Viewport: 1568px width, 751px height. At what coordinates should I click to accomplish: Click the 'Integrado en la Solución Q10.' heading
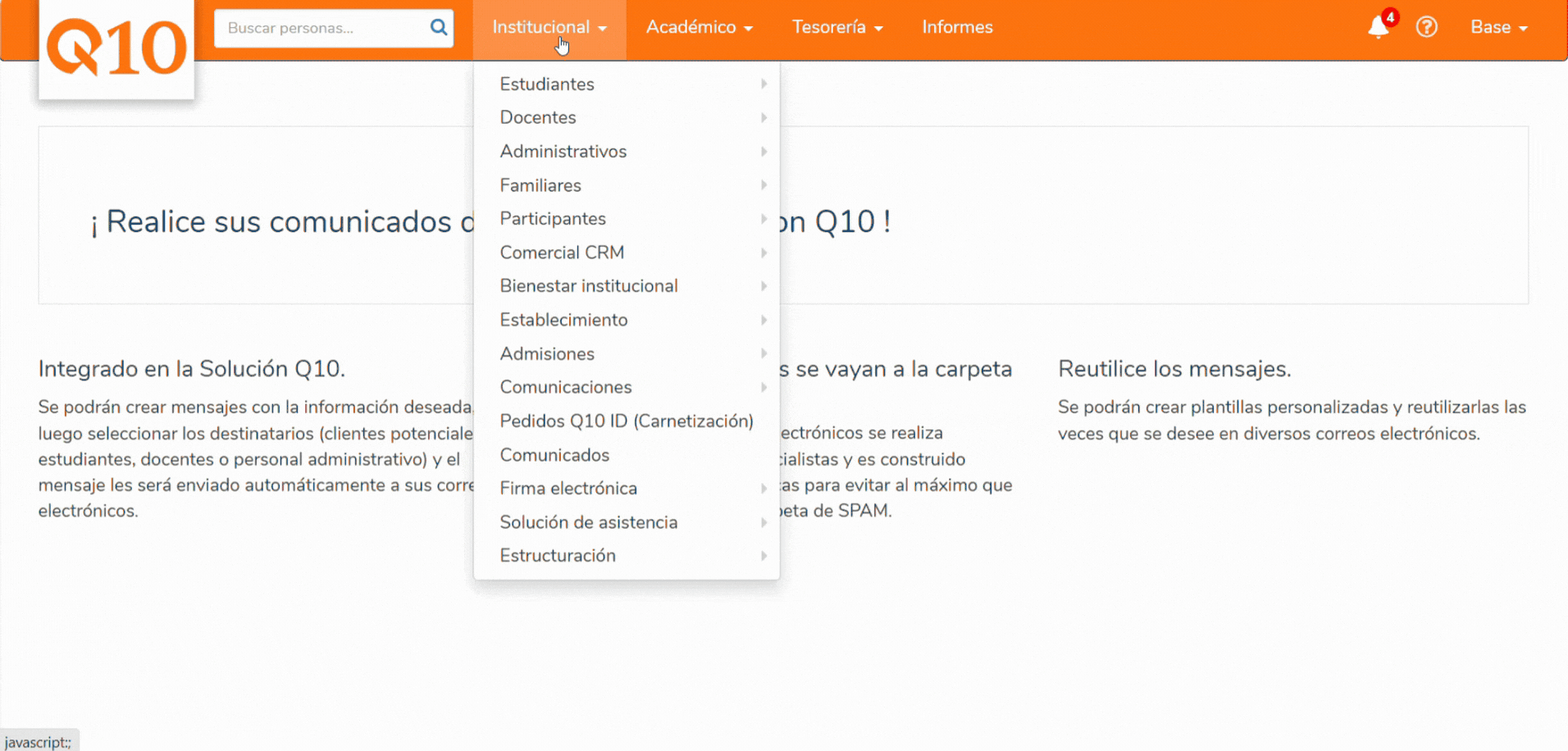192,369
